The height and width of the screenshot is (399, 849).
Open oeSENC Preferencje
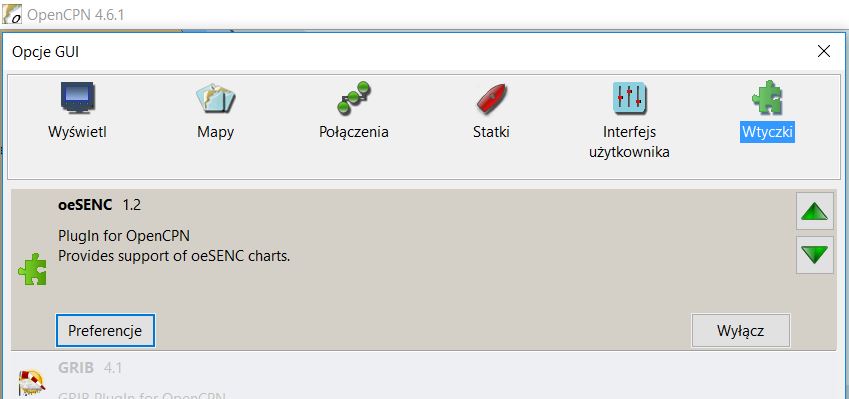(105, 330)
